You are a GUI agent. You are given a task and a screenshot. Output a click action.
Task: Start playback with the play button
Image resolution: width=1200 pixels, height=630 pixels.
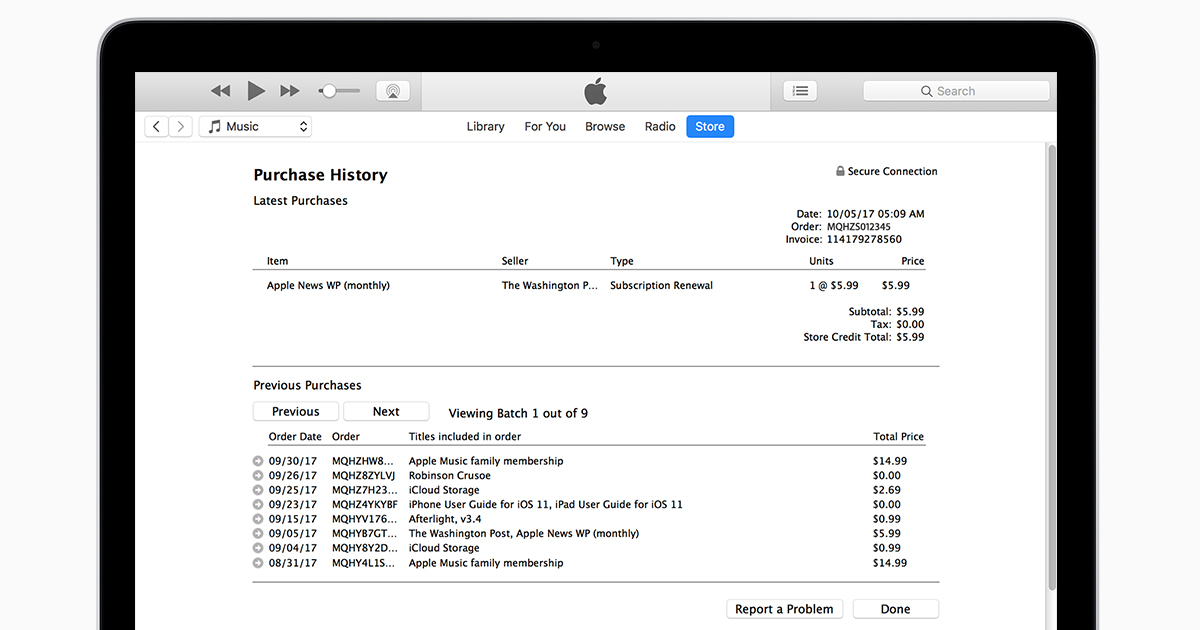coord(256,91)
